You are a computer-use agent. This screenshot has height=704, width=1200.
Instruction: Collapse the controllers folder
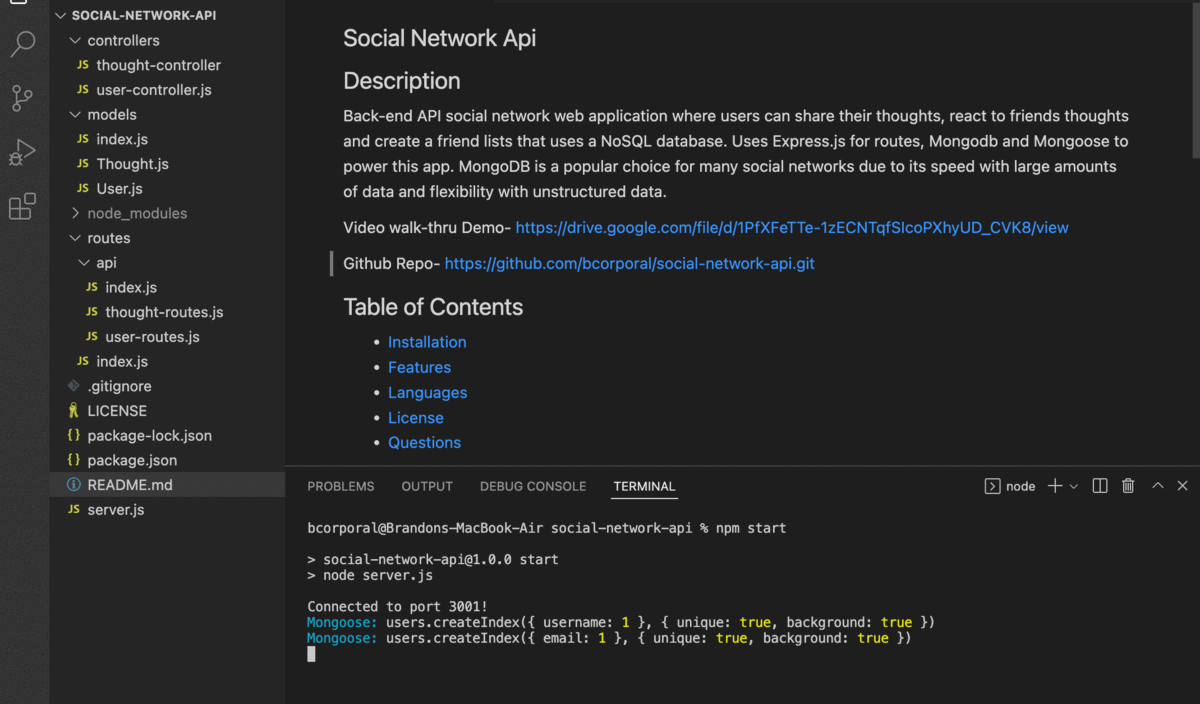(x=123, y=41)
